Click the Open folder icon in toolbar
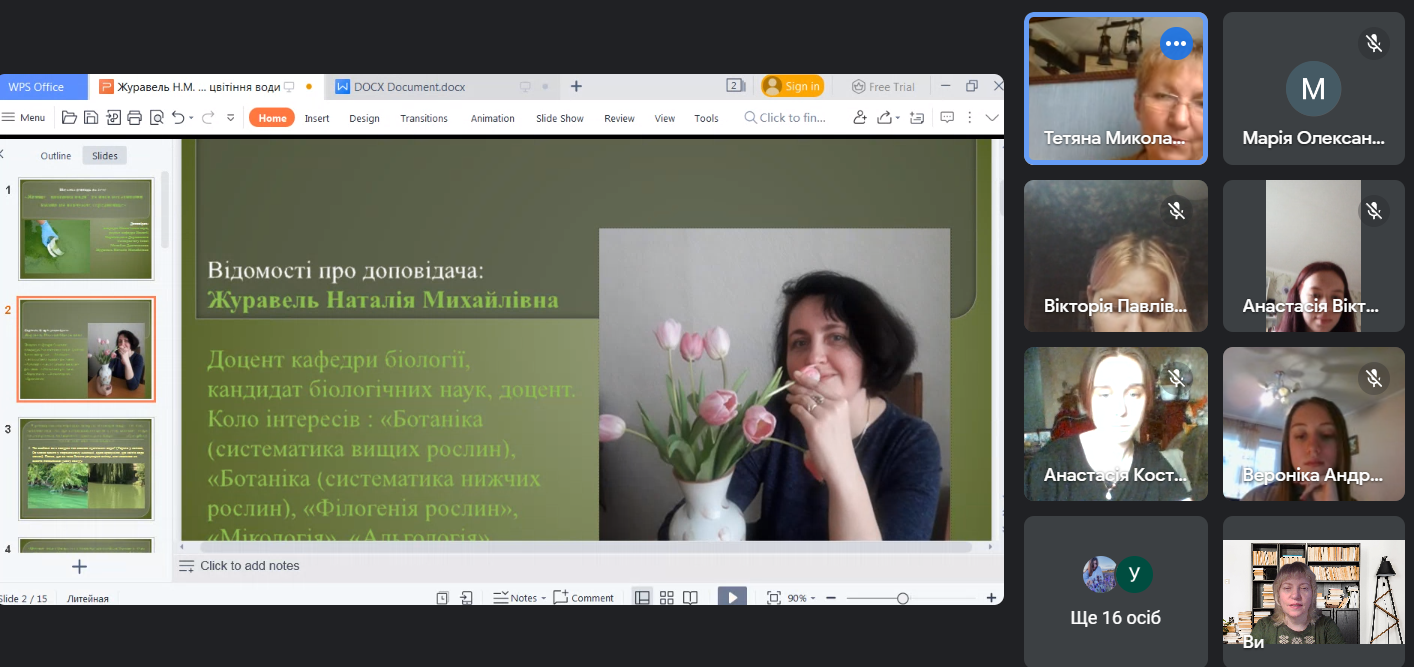The width and height of the screenshot is (1414, 667). (69, 118)
